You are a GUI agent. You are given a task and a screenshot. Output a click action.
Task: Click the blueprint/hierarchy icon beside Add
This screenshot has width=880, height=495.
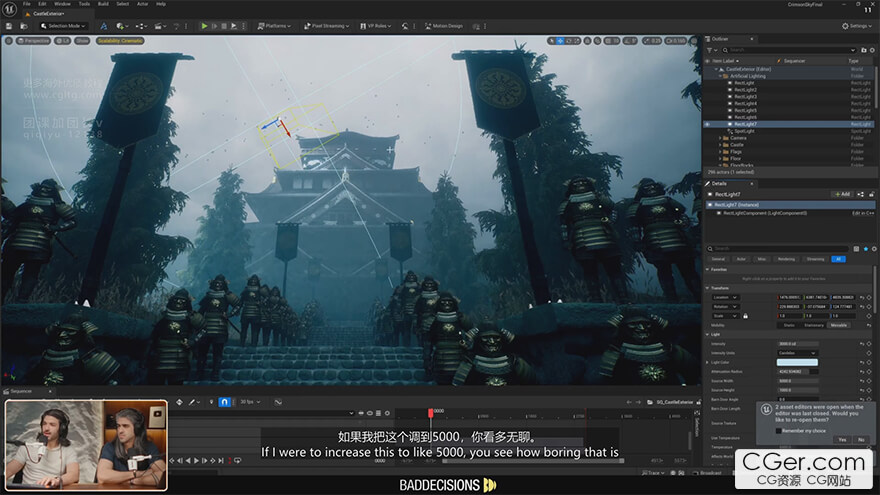[860, 194]
